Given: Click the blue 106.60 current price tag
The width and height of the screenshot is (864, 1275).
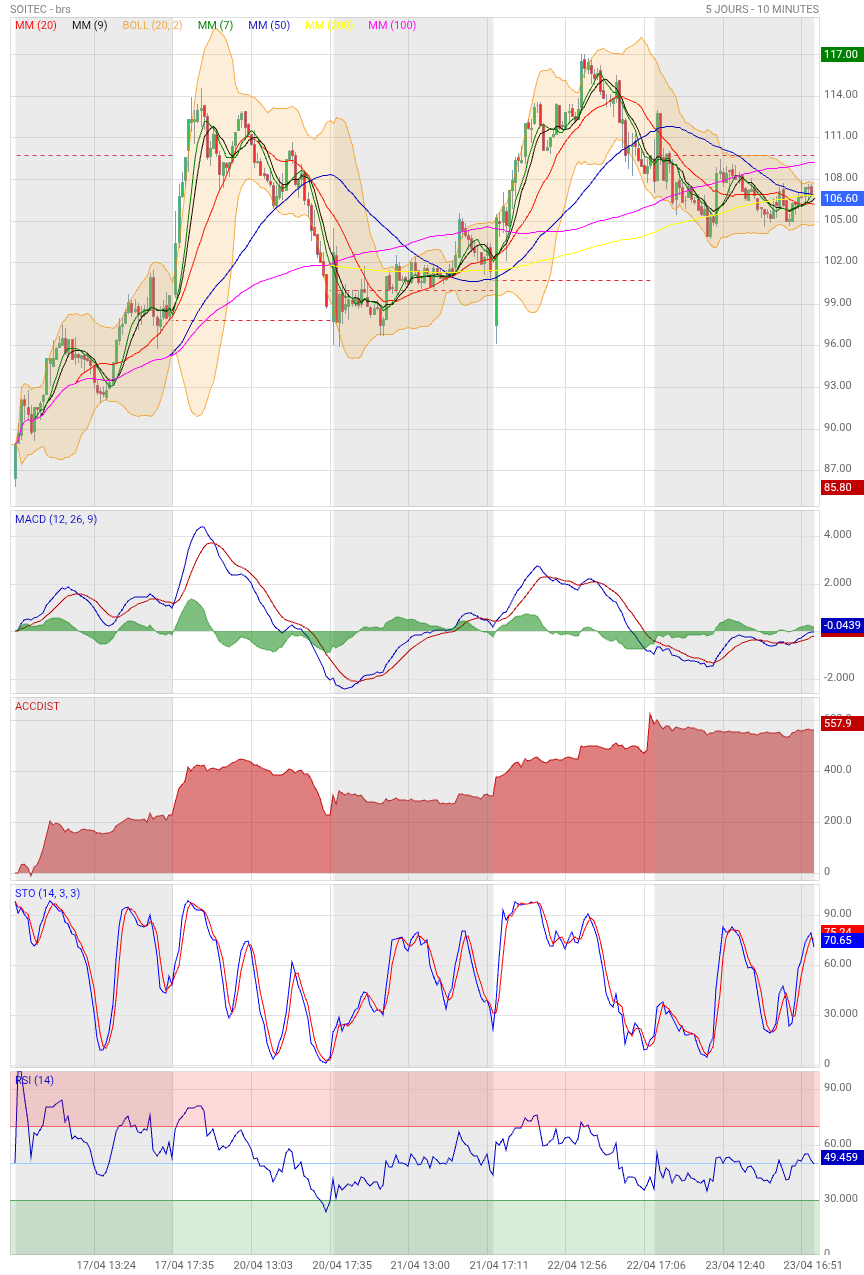Looking at the screenshot, I should pyautogui.click(x=841, y=199).
